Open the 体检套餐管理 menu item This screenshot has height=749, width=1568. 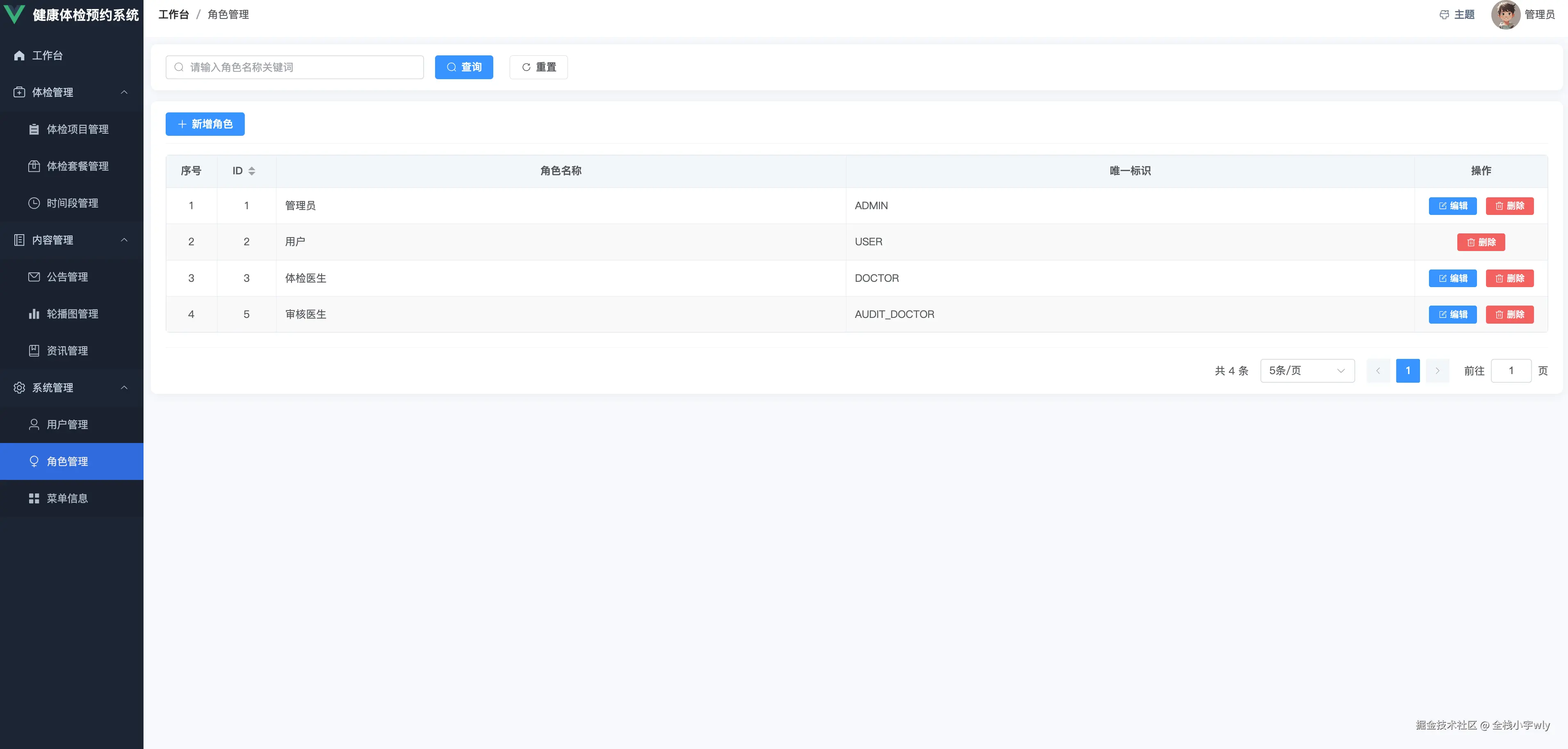[77, 166]
